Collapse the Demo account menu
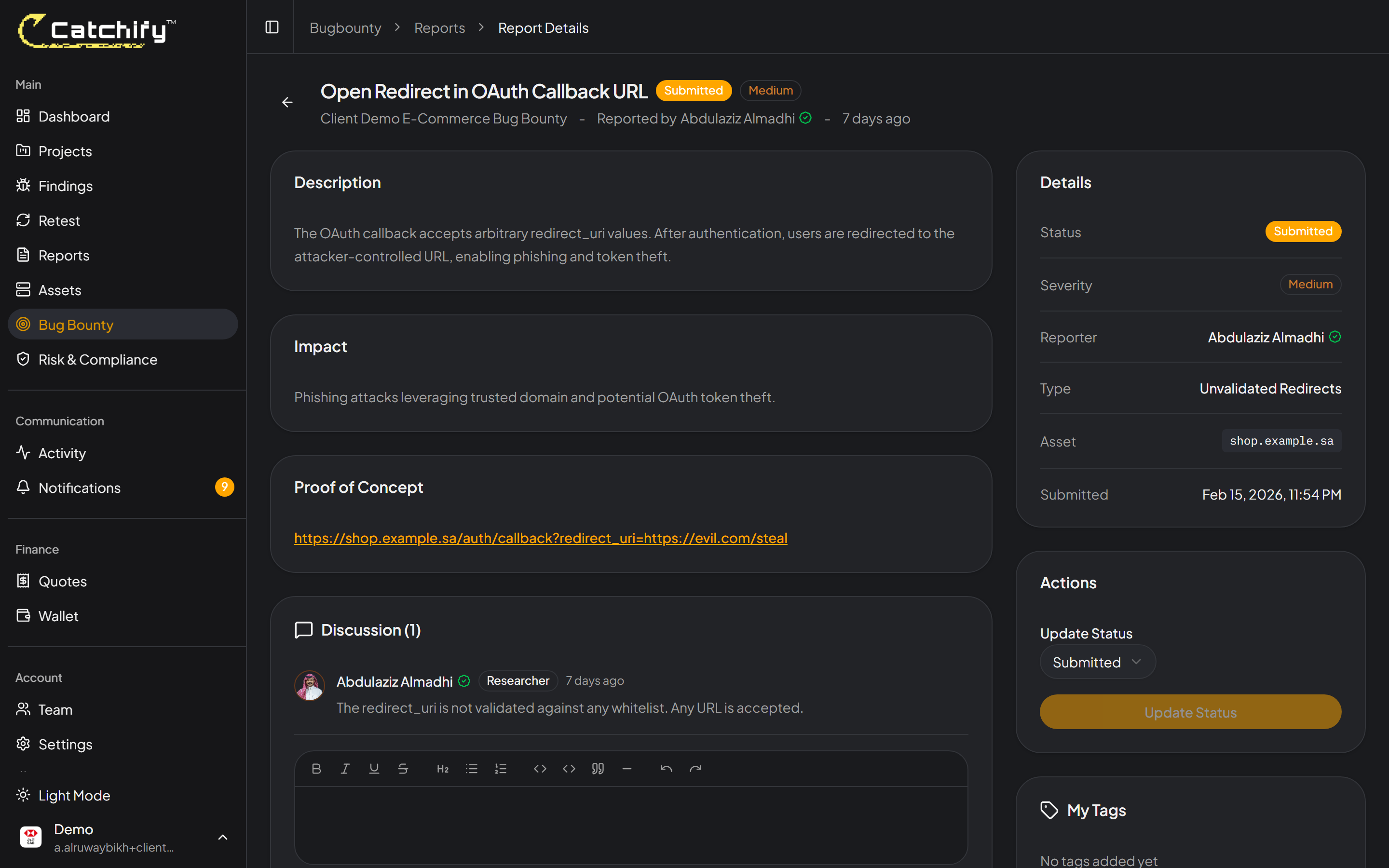This screenshot has width=1389, height=868. coord(223,837)
